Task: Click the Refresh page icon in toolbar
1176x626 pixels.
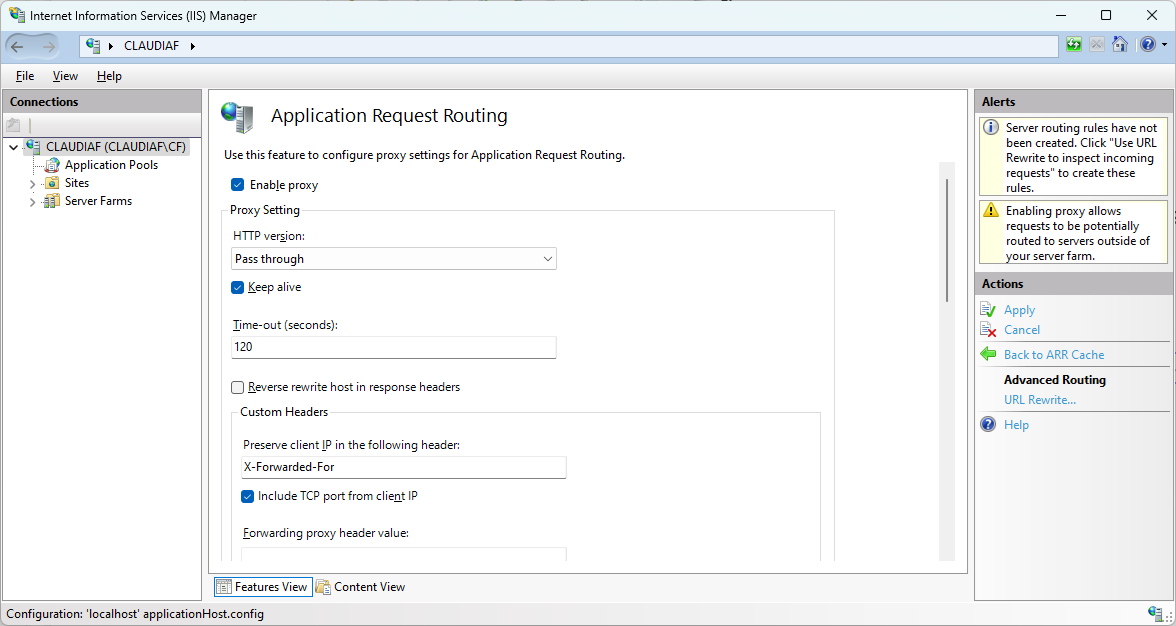Action: (1074, 45)
